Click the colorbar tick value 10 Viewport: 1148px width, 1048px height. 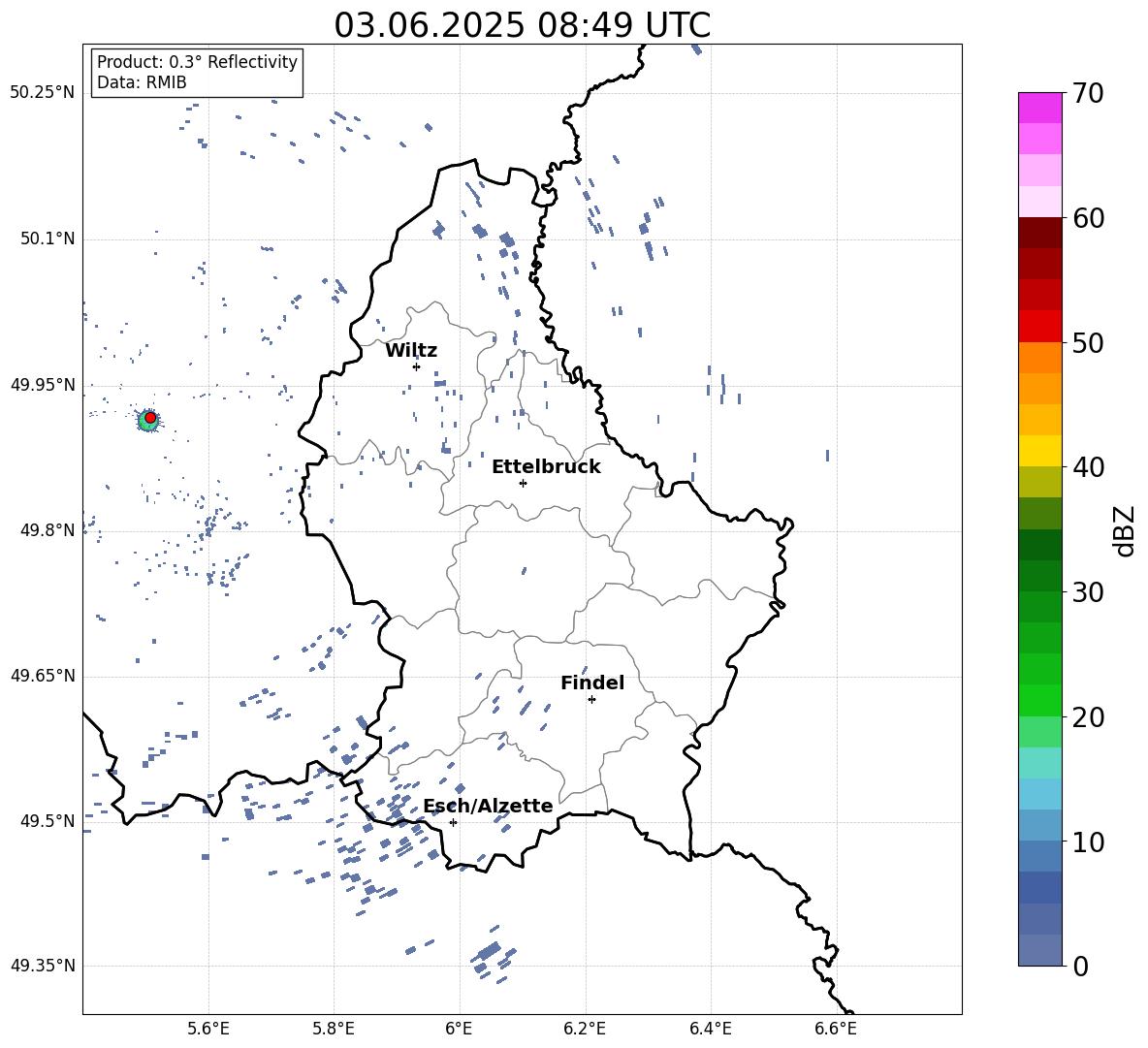1088,842
